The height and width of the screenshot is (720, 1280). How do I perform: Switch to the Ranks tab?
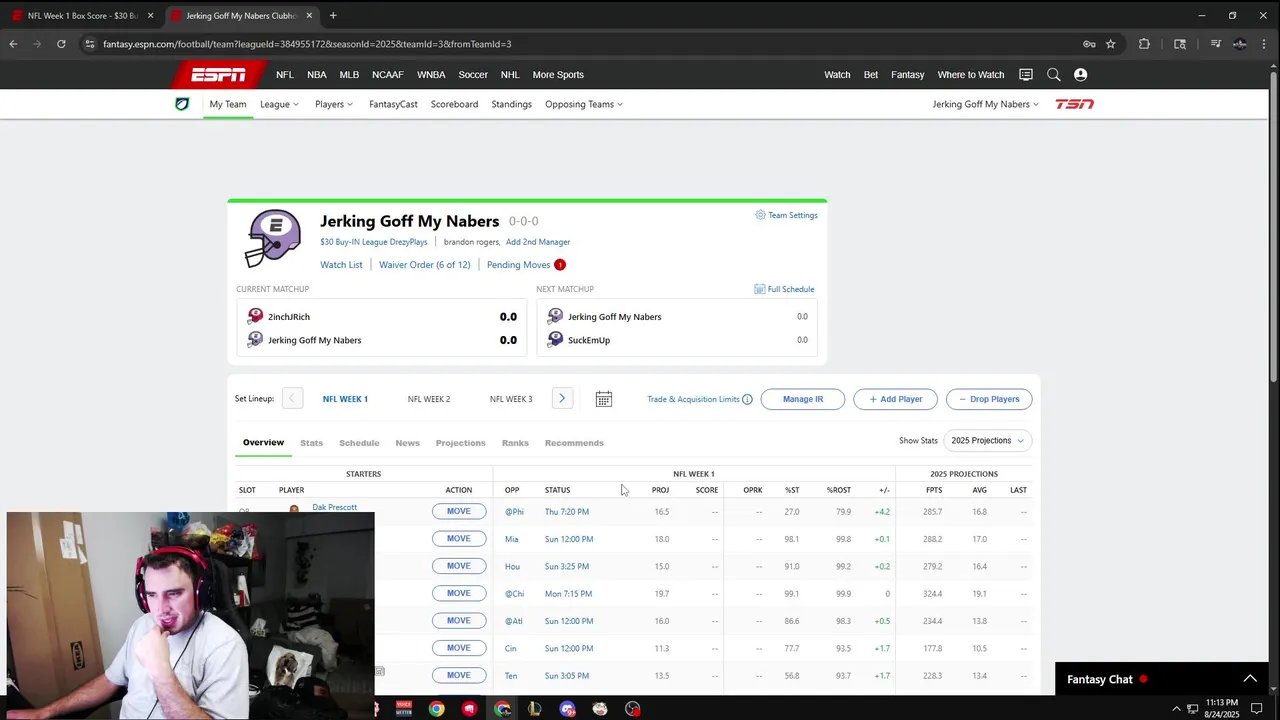coord(515,443)
